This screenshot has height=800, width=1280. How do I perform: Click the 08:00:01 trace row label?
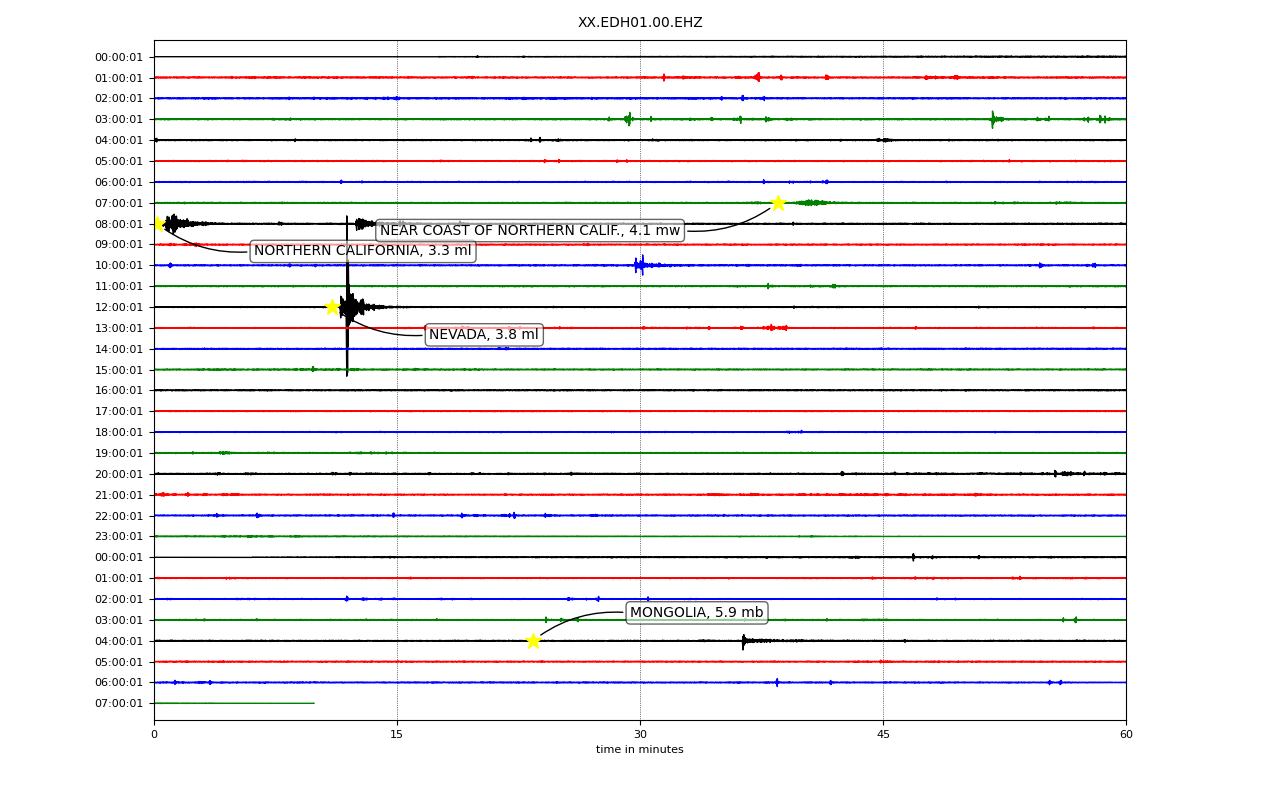120,224
